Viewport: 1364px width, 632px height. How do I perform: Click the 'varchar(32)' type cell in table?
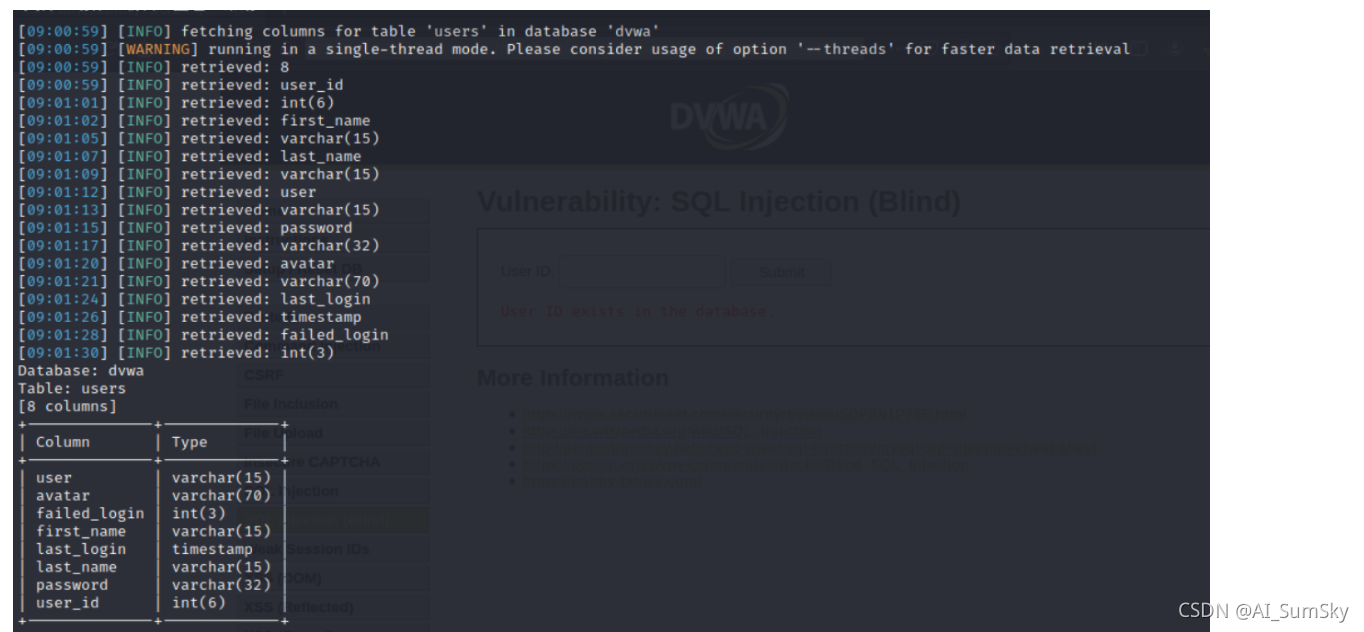(x=221, y=586)
